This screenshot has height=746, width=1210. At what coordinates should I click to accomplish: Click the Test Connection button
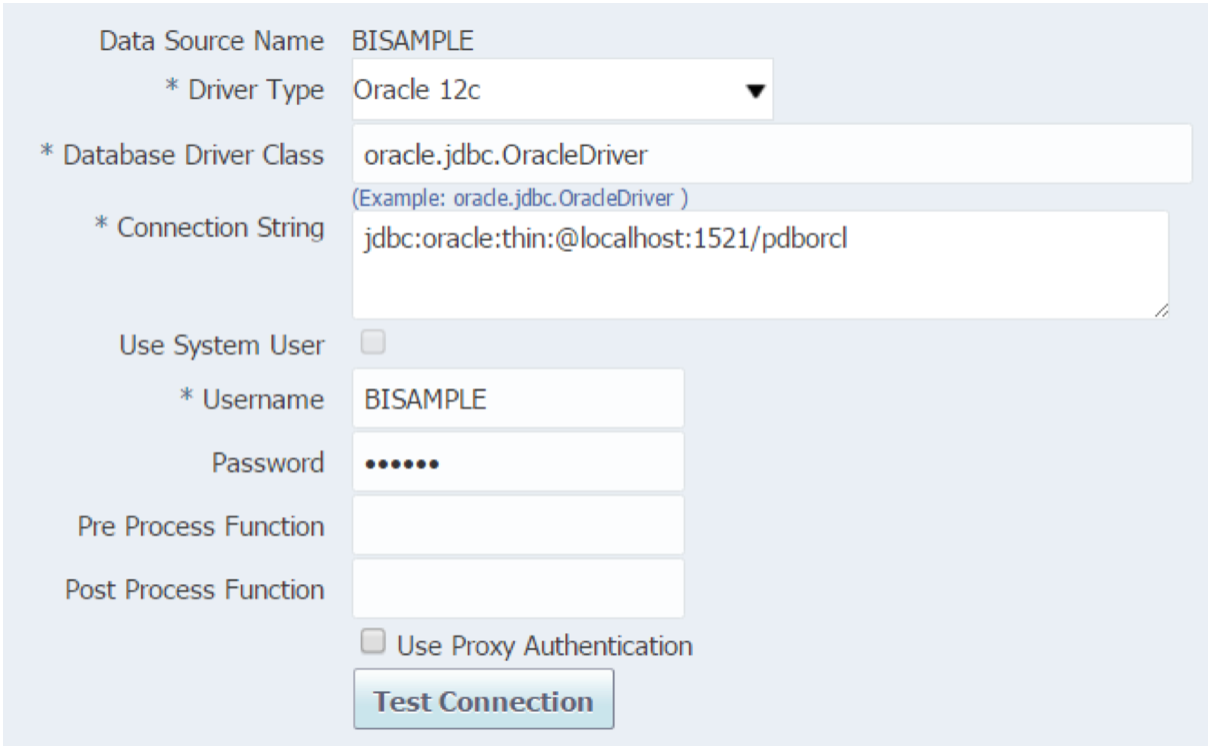coord(483,700)
